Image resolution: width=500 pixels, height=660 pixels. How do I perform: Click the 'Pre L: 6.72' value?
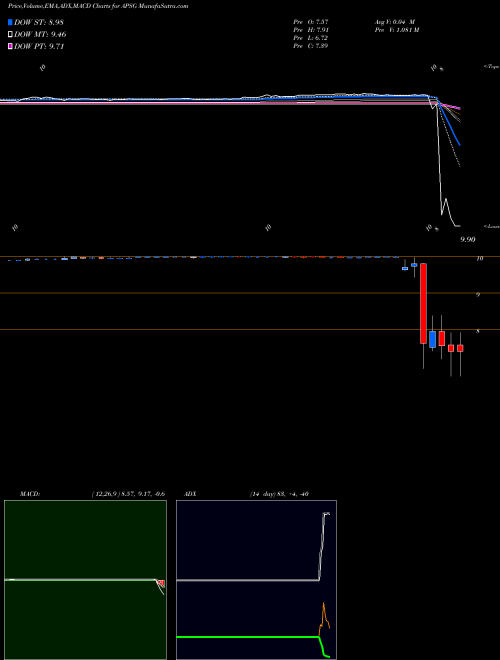pyautogui.click(x=311, y=38)
